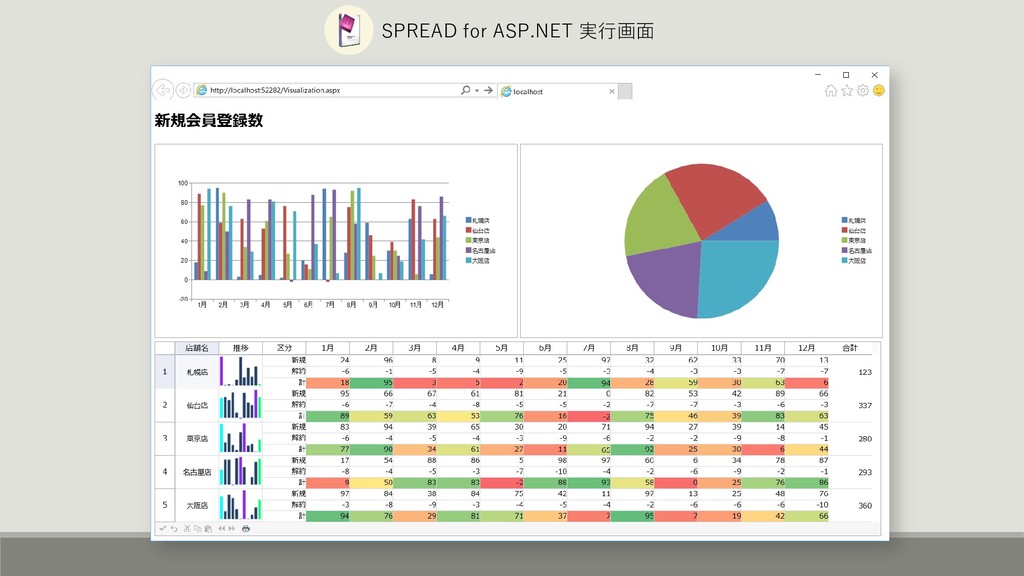Click the go arrow beside address bar
1024x576 pixels.
[x=488, y=90]
